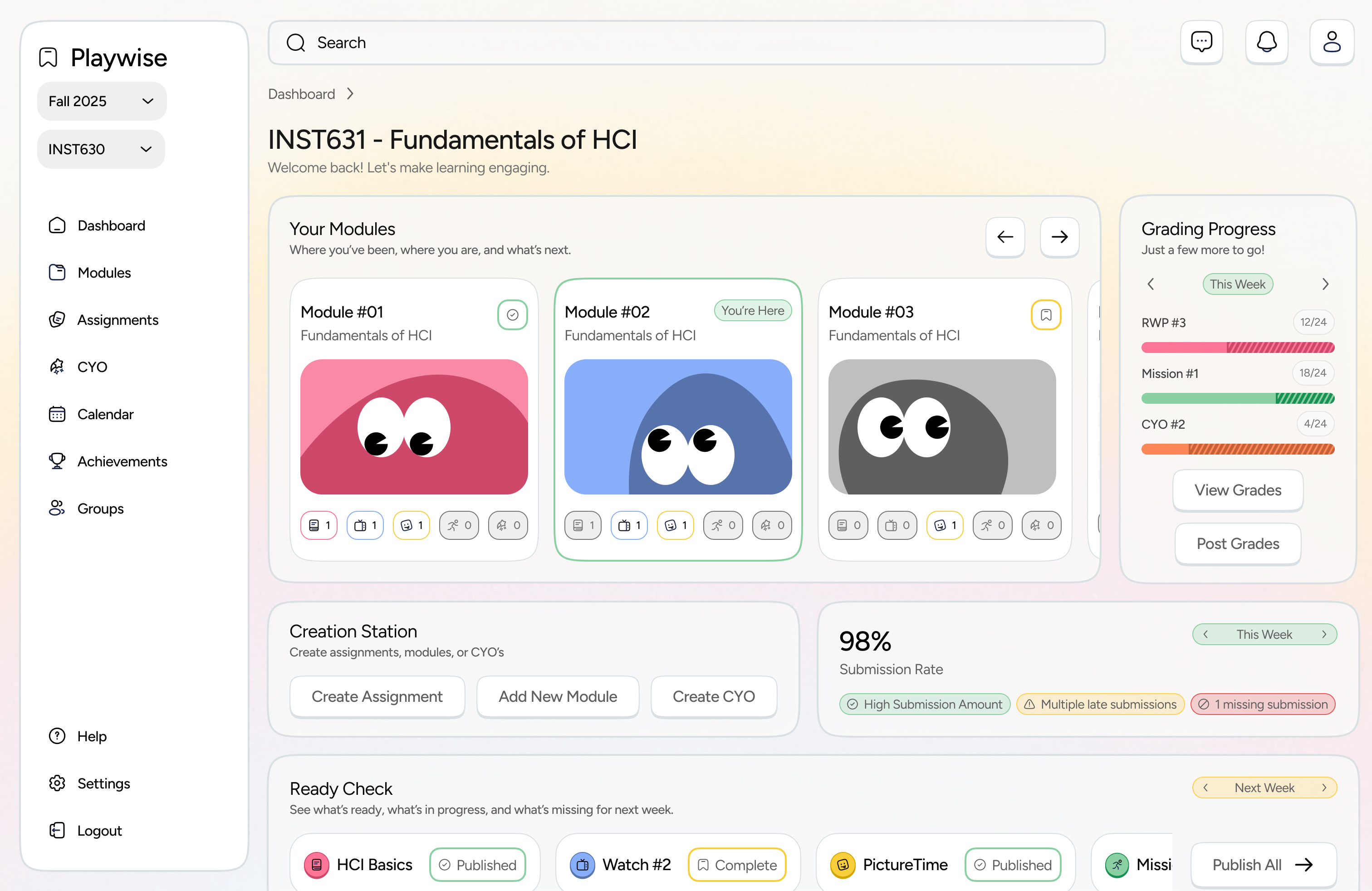Viewport: 1372px width, 891px height.
Task: Advance This Week in Grading Progress
Action: [1325, 284]
